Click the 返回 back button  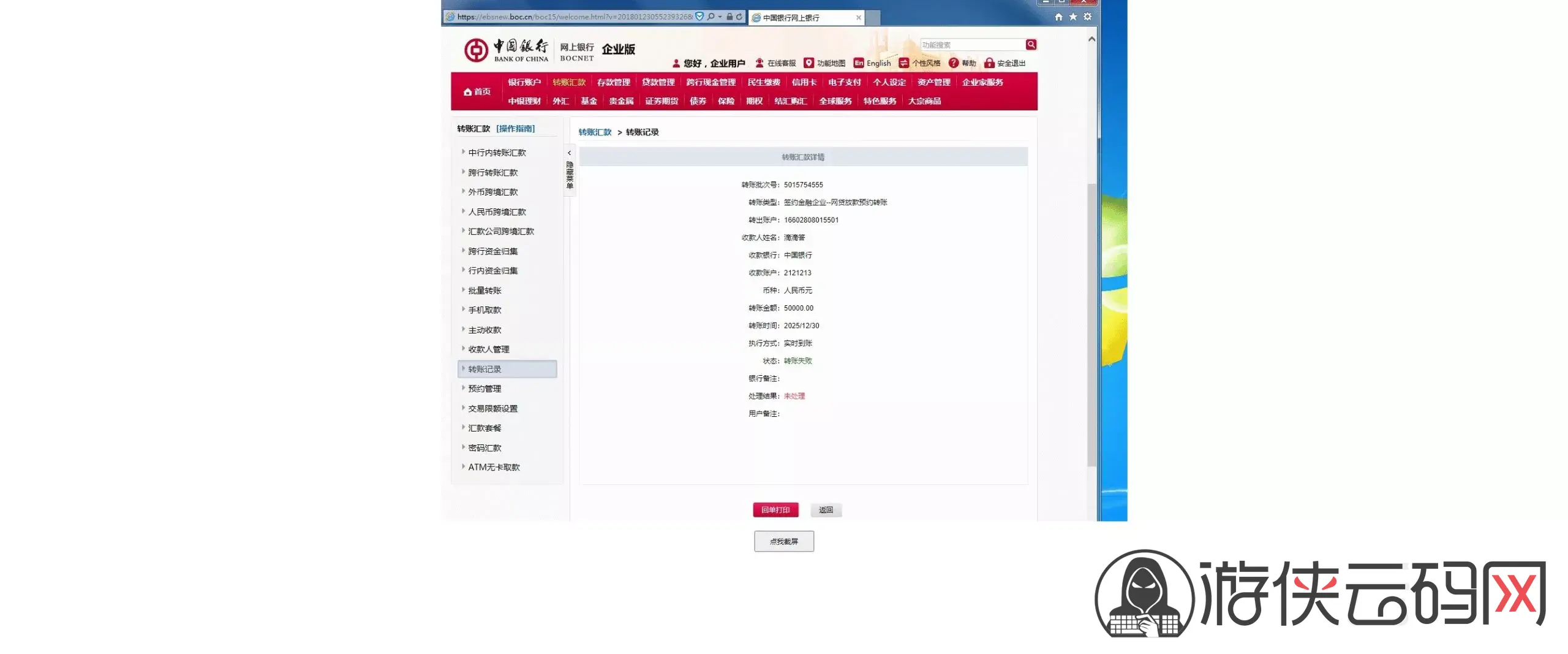tap(826, 510)
